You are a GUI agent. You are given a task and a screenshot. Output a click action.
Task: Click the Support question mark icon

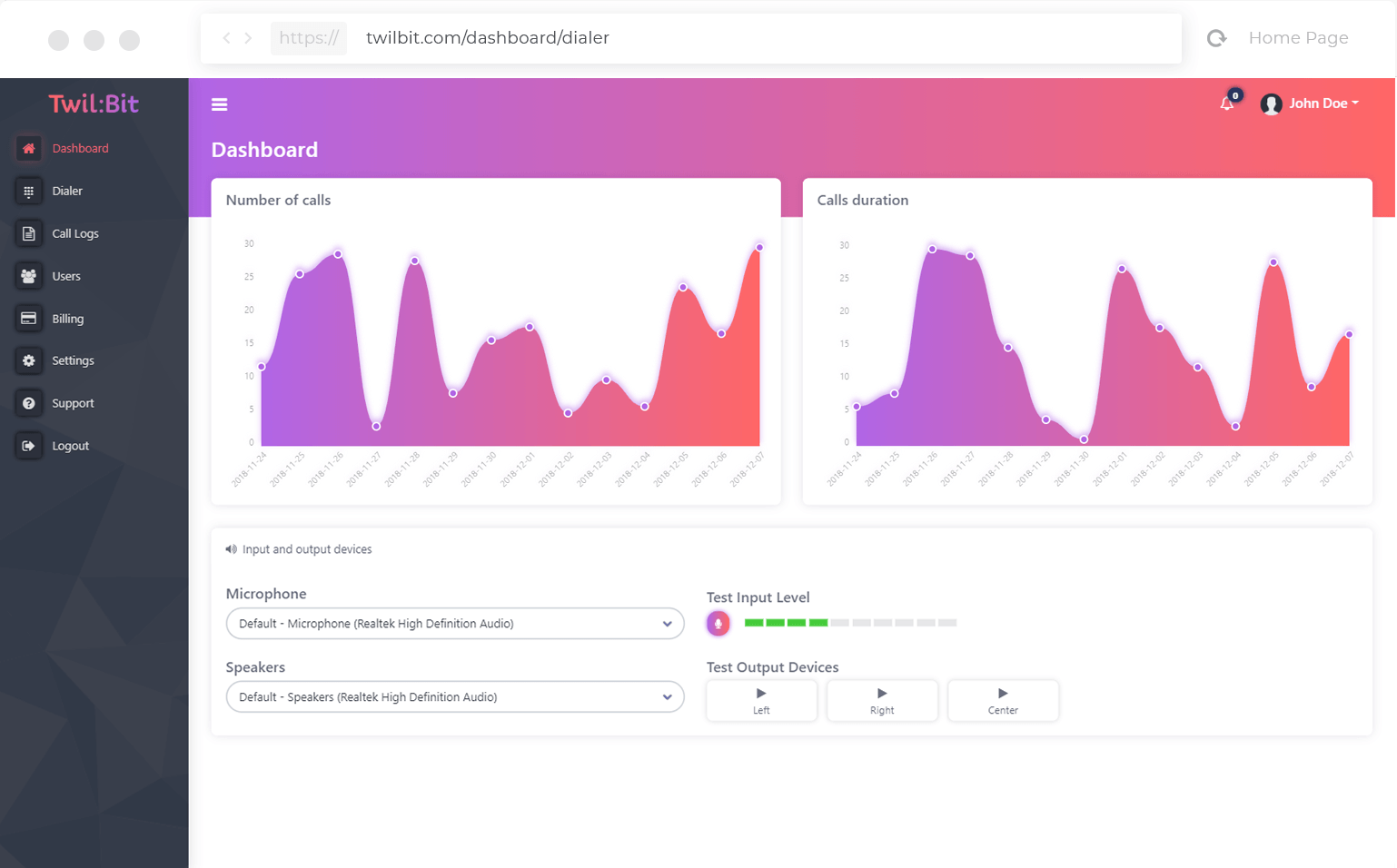(29, 403)
